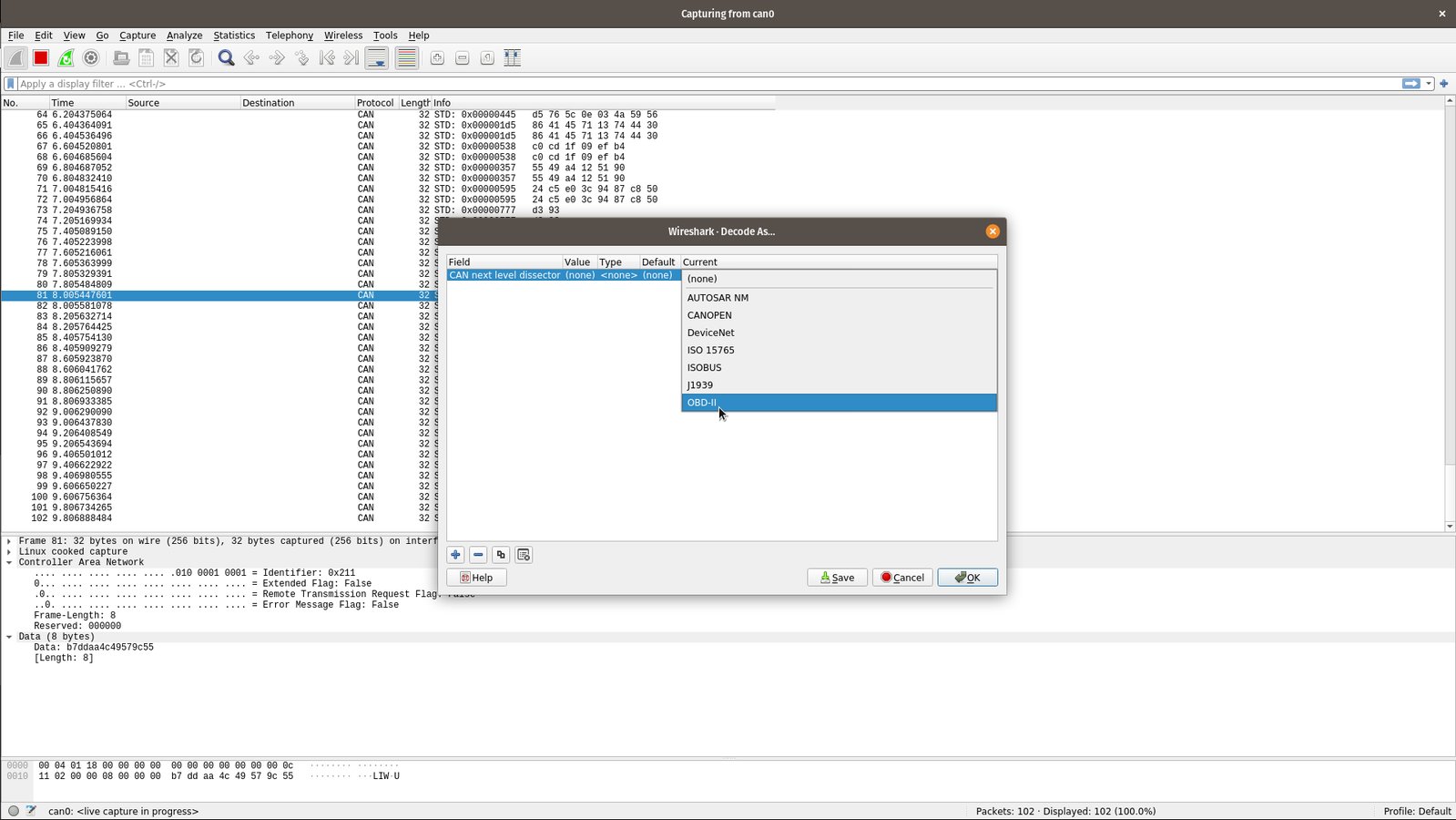Save the Decode As settings
The height and width of the screenshot is (820, 1456).
[837, 578]
